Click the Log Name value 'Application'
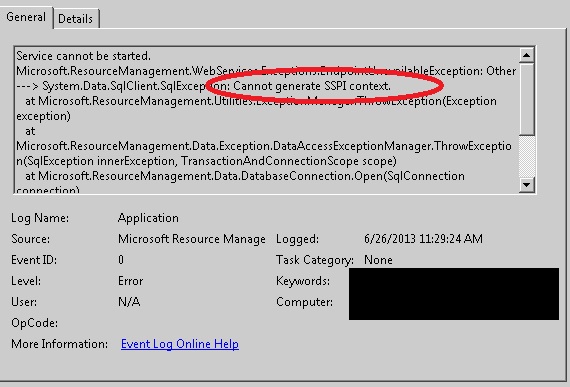Screen dimensions: 570x387 [x=148, y=218]
